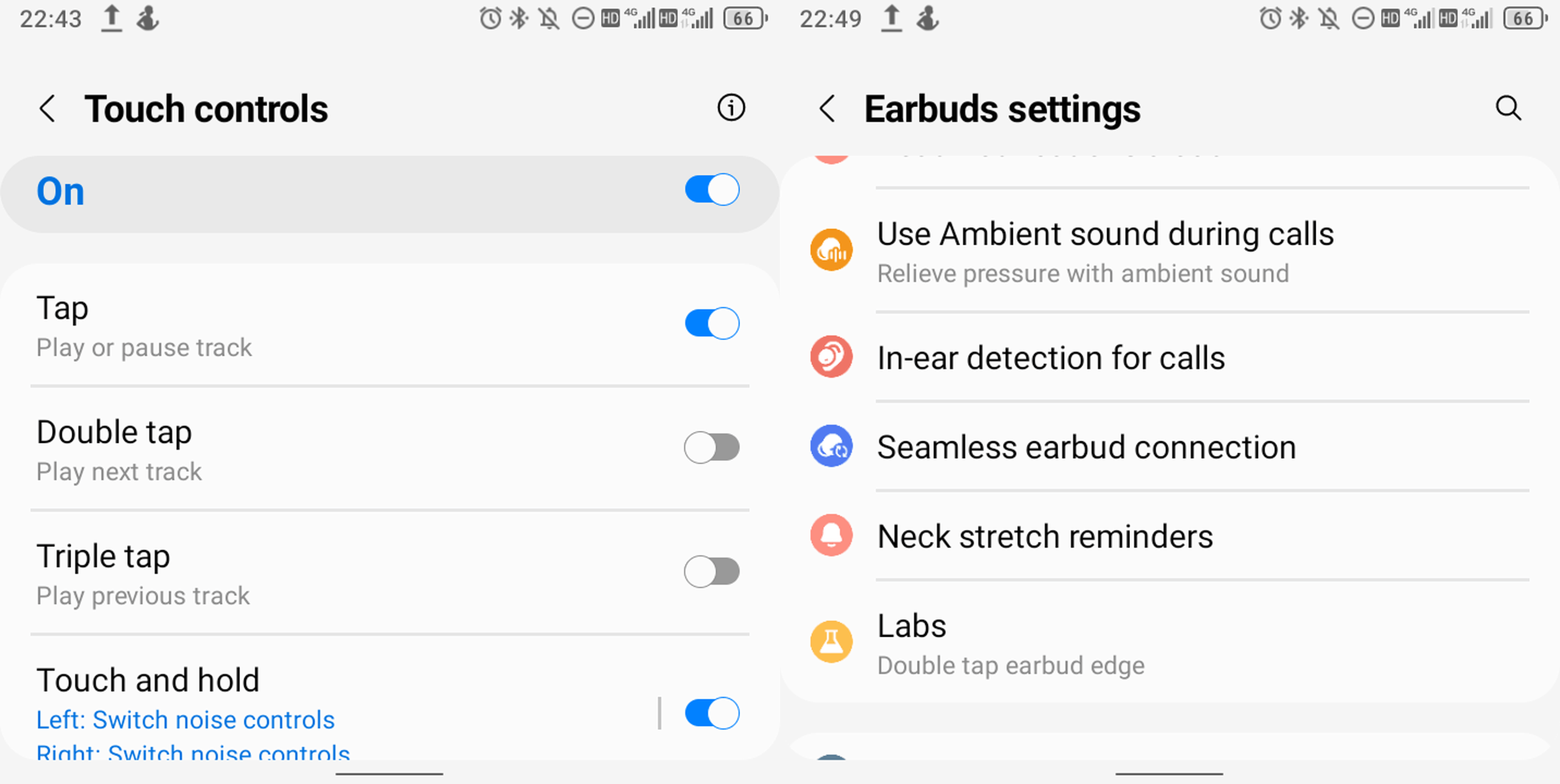Image resolution: width=1560 pixels, height=784 pixels.
Task: Open Seamless earbud connection setting
Action: pyautogui.click(x=1169, y=446)
